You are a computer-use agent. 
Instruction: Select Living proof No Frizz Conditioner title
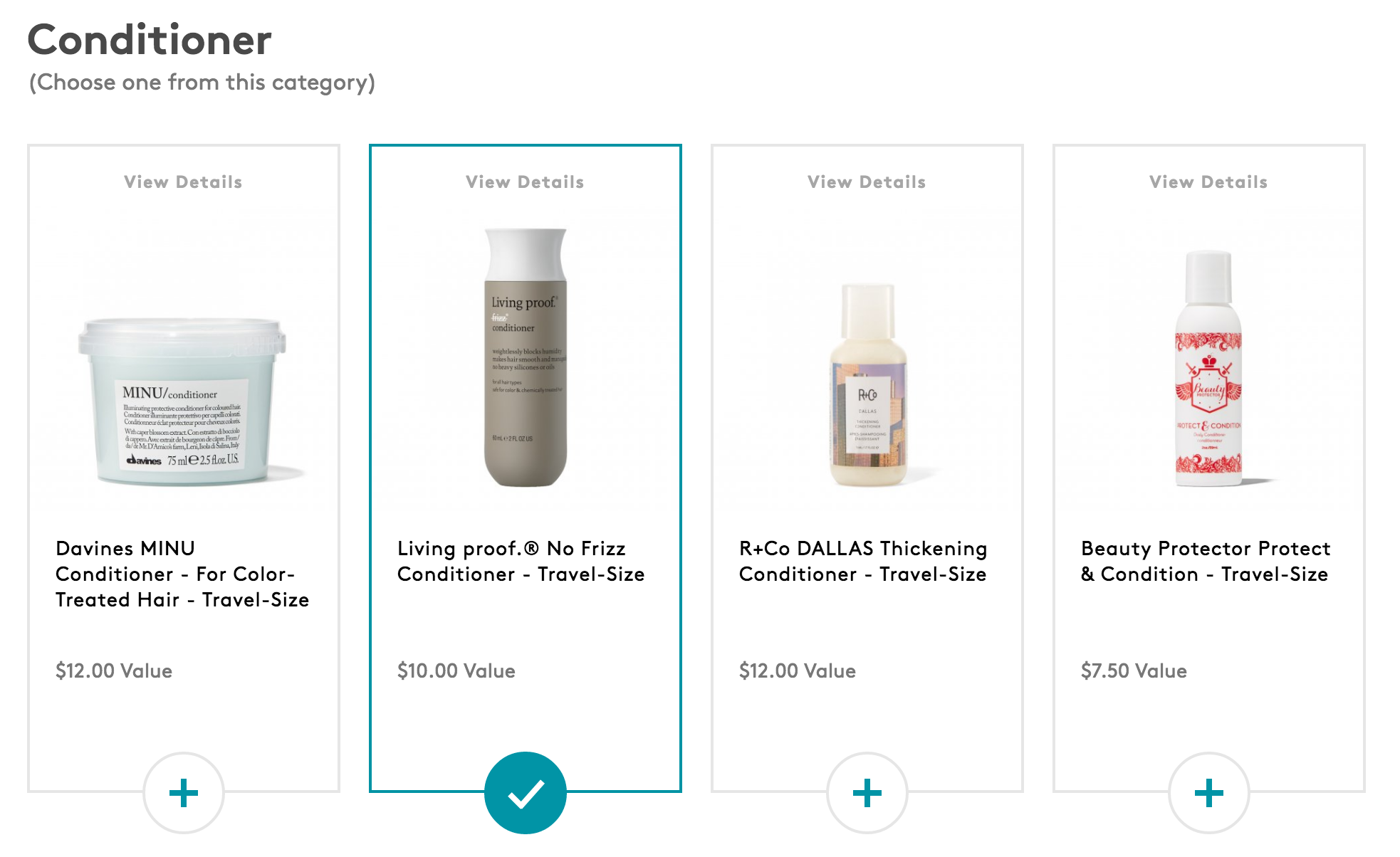(x=521, y=561)
